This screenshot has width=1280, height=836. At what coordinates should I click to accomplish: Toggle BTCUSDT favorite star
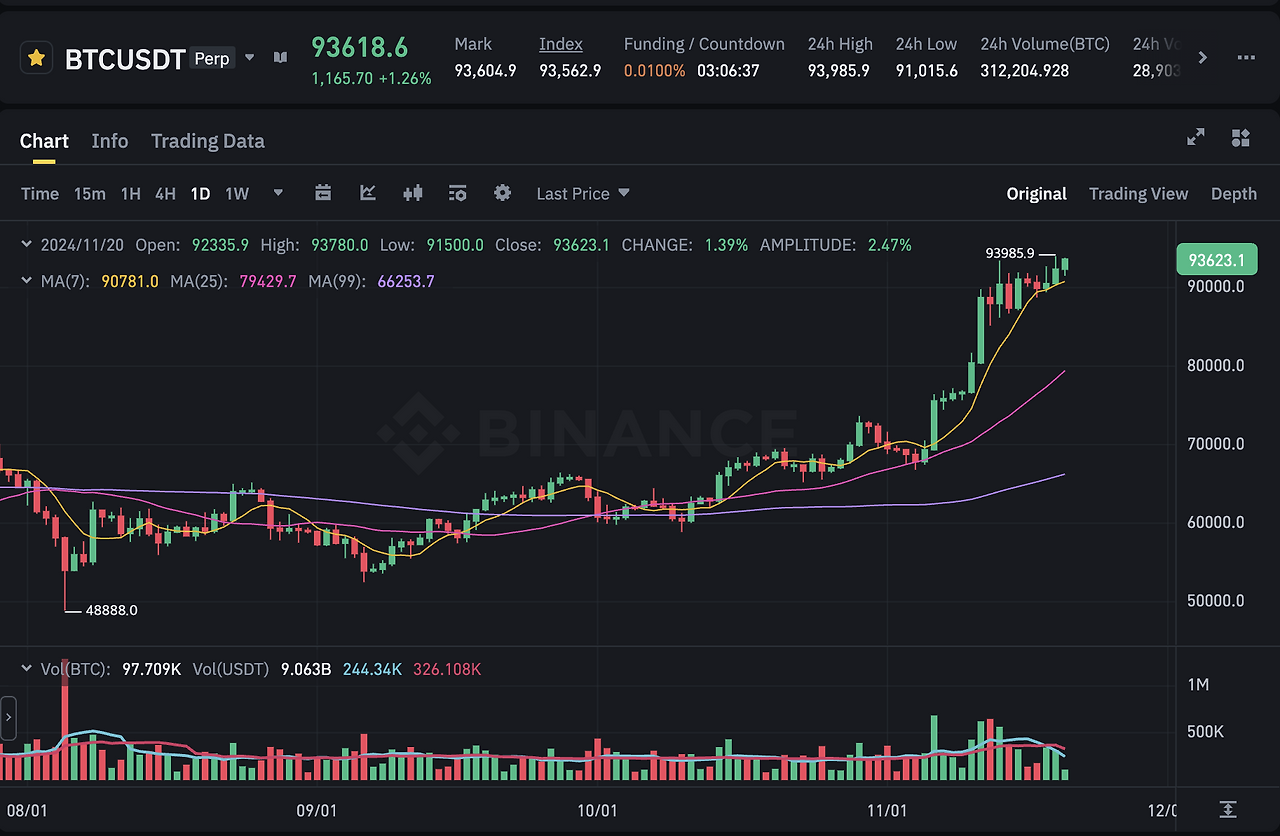[36, 57]
